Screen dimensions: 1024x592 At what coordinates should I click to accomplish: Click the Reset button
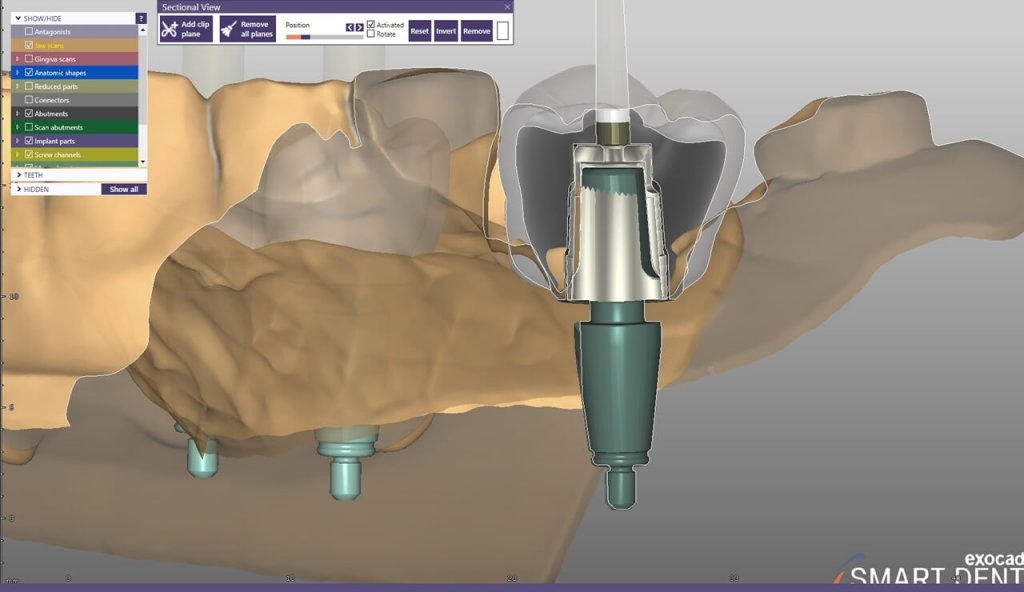pos(419,31)
